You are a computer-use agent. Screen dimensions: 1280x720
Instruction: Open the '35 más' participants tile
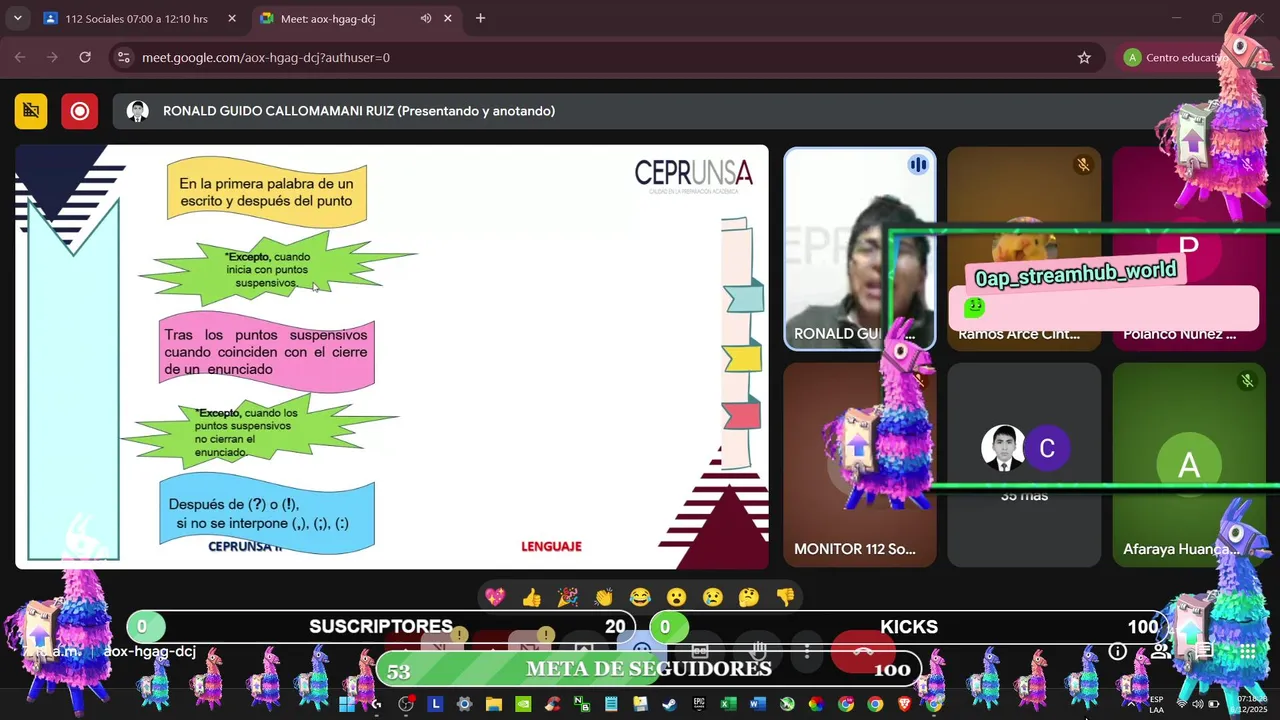(1024, 465)
